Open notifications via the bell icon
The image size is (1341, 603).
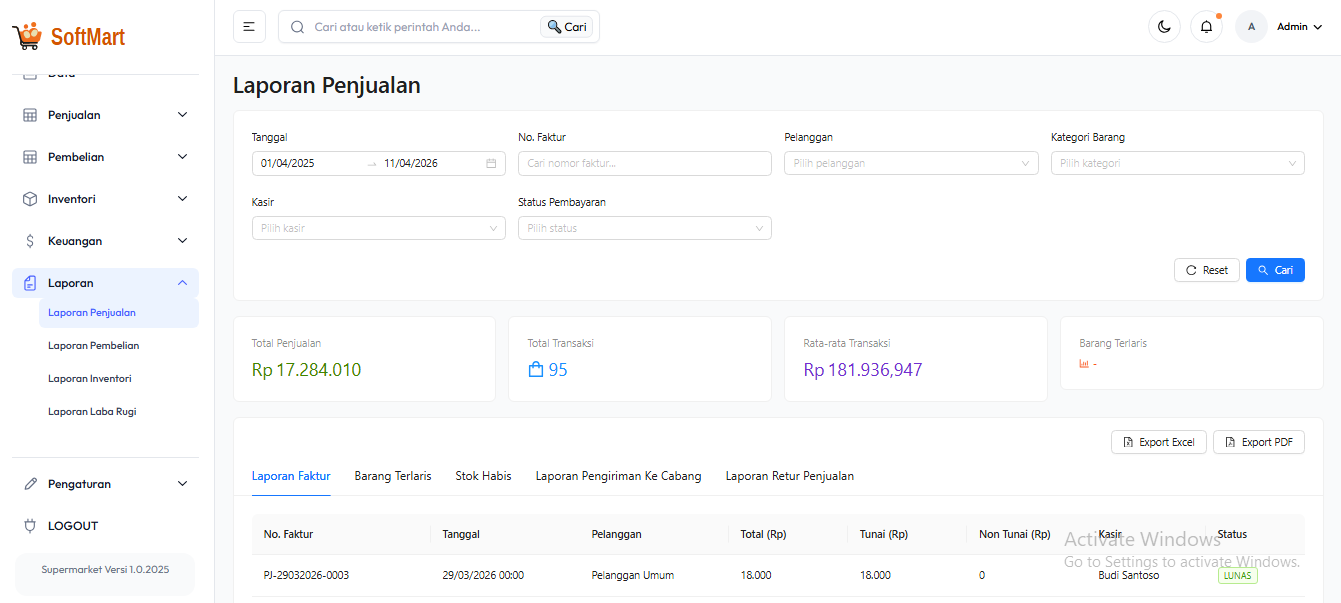(1206, 26)
